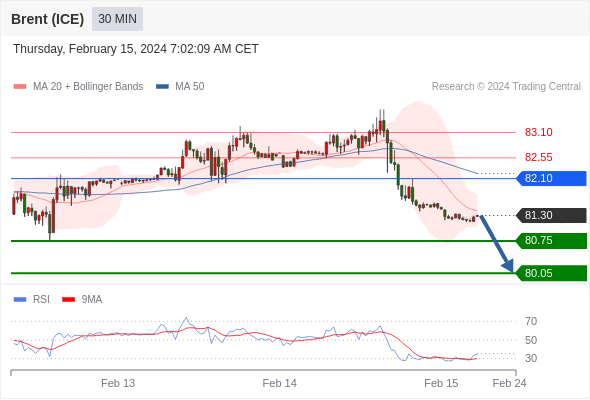The width and height of the screenshot is (590, 400).
Task: Select the blue 82.10 pivot price tag
Action: pyautogui.click(x=551, y=178)
